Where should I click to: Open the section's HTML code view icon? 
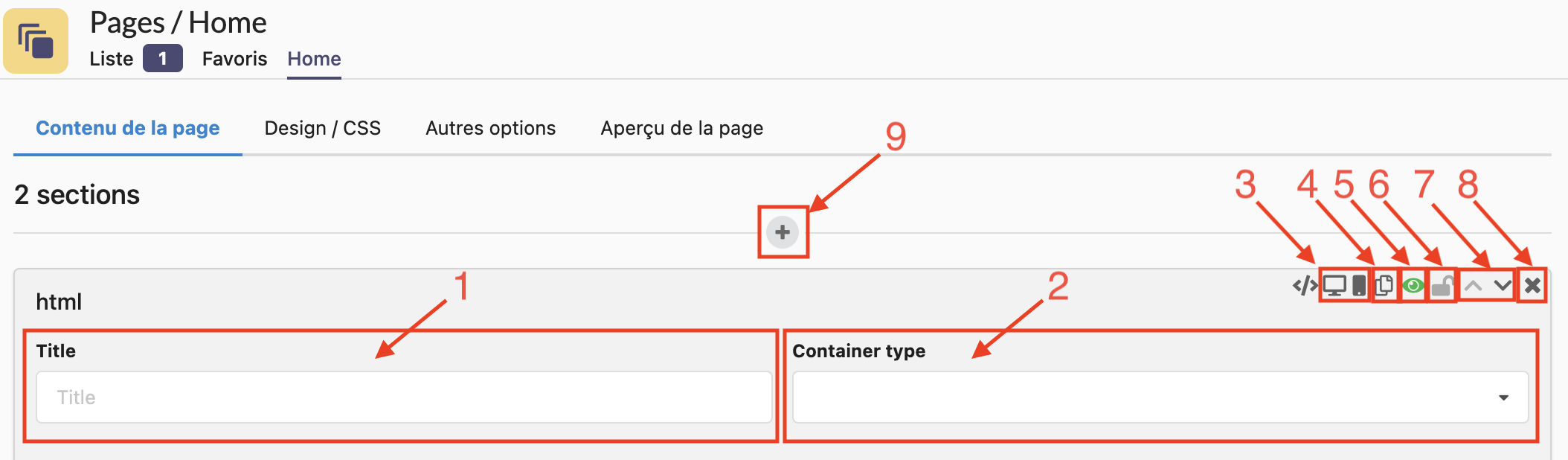(x=1305, y=286)
